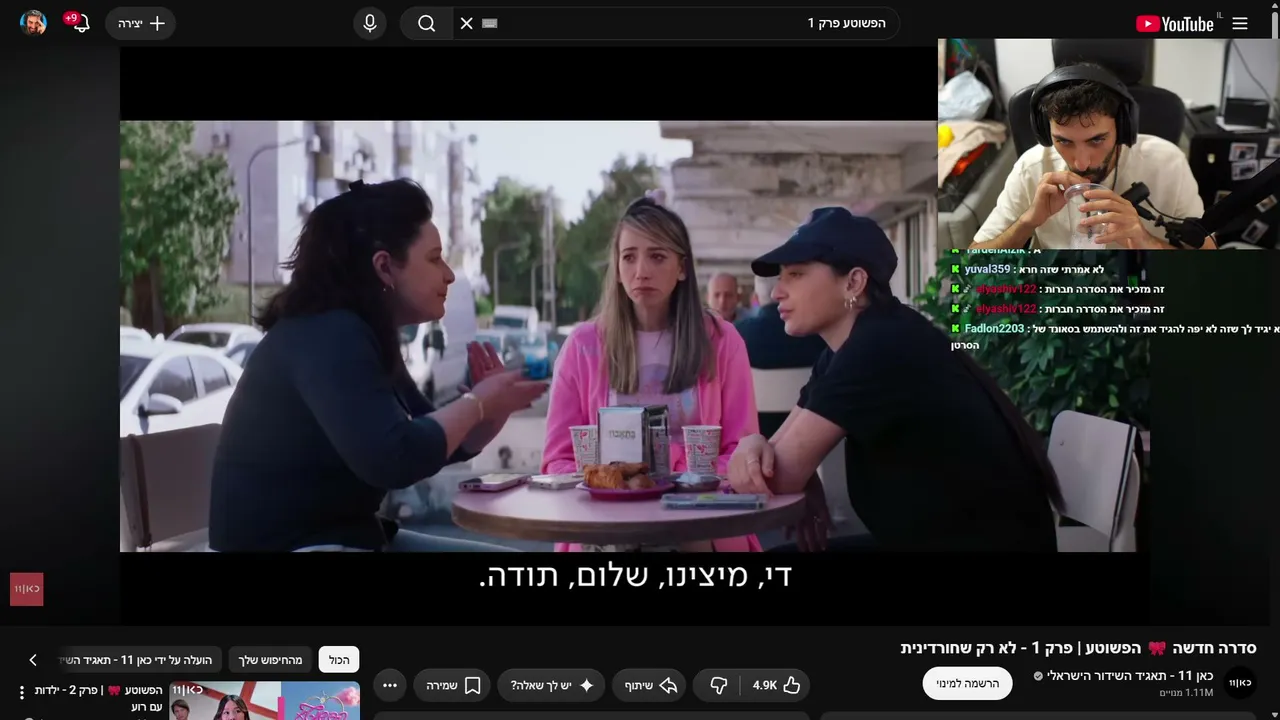Open the notifications bell
The image size is (1280, 720).
tap(80, 23)
